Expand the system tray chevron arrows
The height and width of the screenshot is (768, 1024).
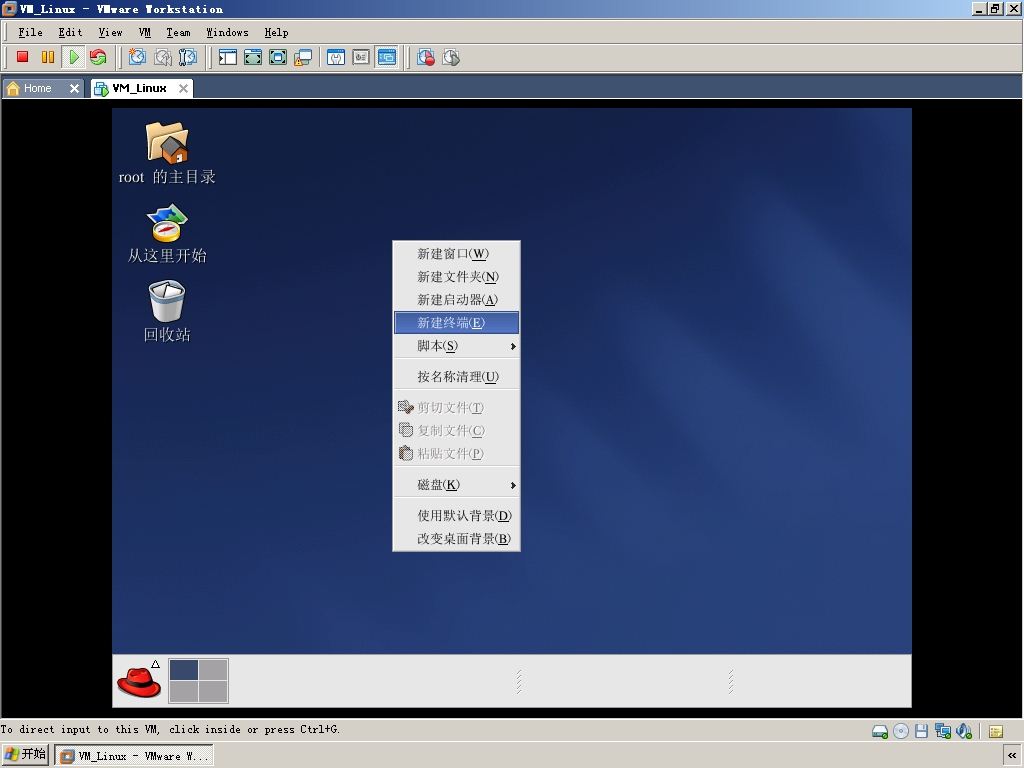coord(1012,756)
